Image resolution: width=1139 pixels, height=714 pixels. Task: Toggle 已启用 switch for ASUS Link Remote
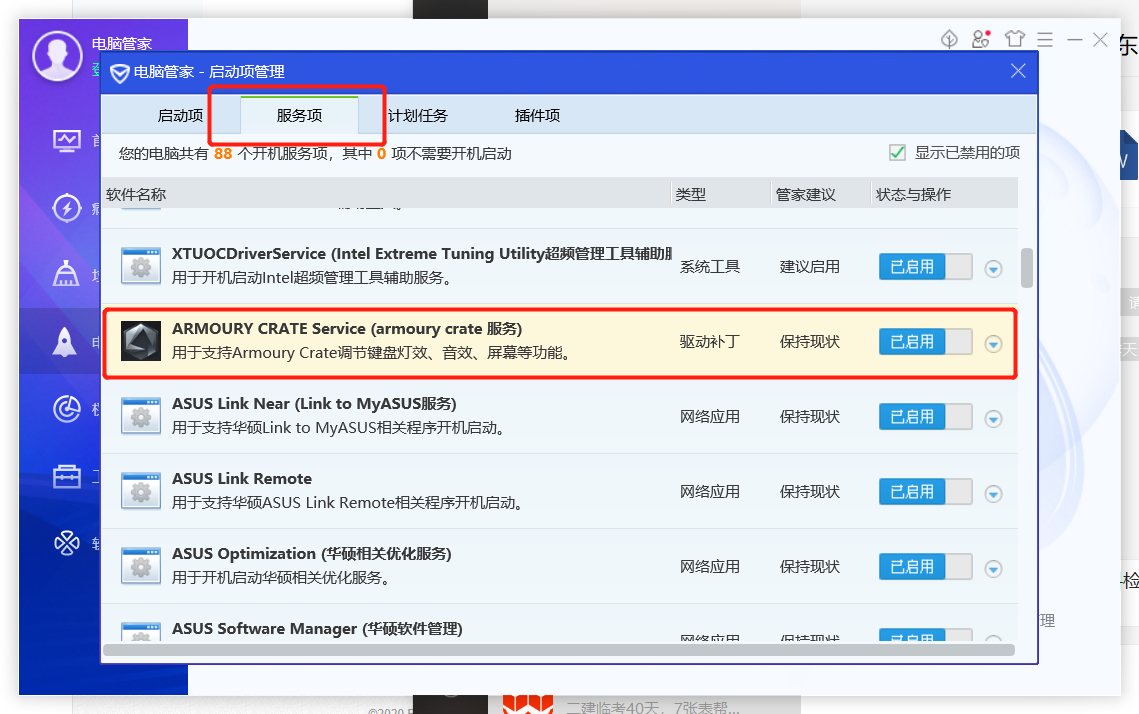click(x=925, y=492)
